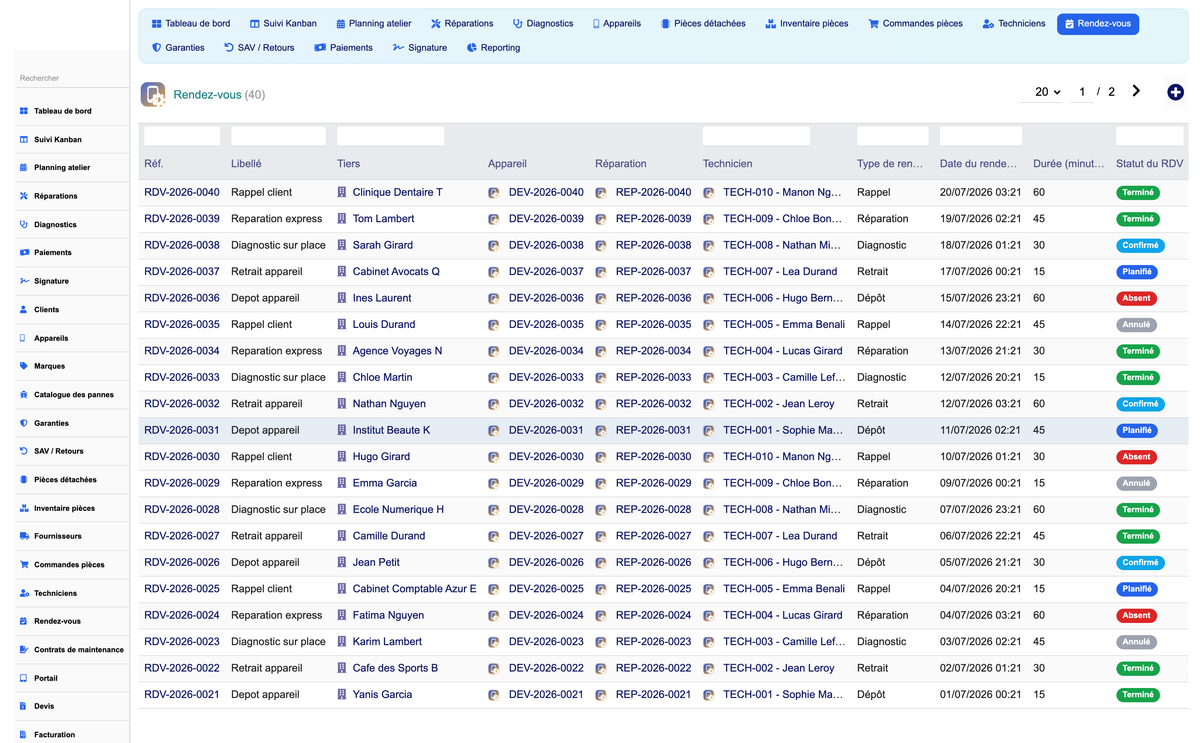Click the Catalogue des pannes bug icon
This screenshot has height=743, width=1200.
pyautogui.click(x=24, y=395)
